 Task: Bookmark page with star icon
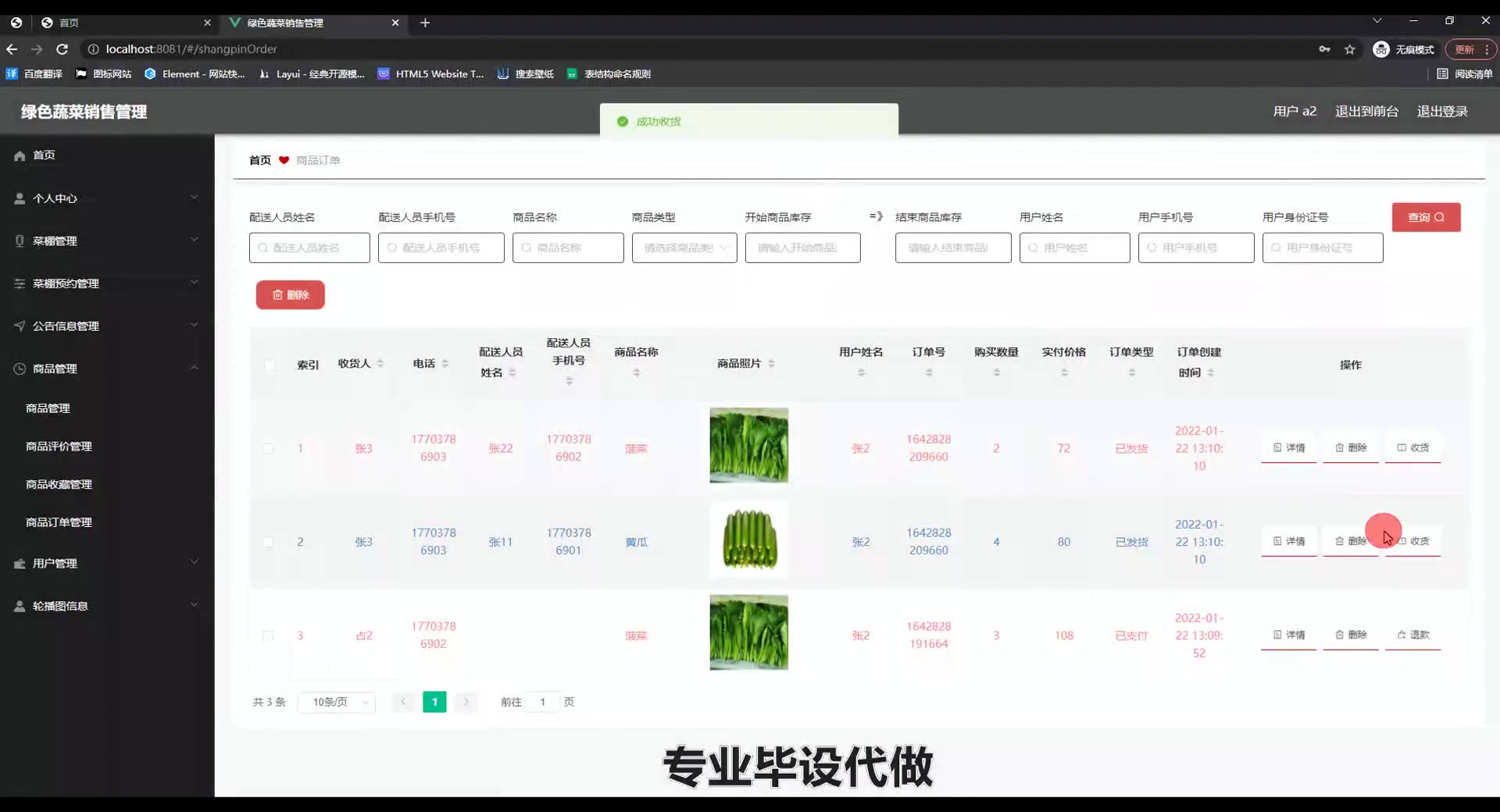pyautogui.click(x=1349, y=49)
